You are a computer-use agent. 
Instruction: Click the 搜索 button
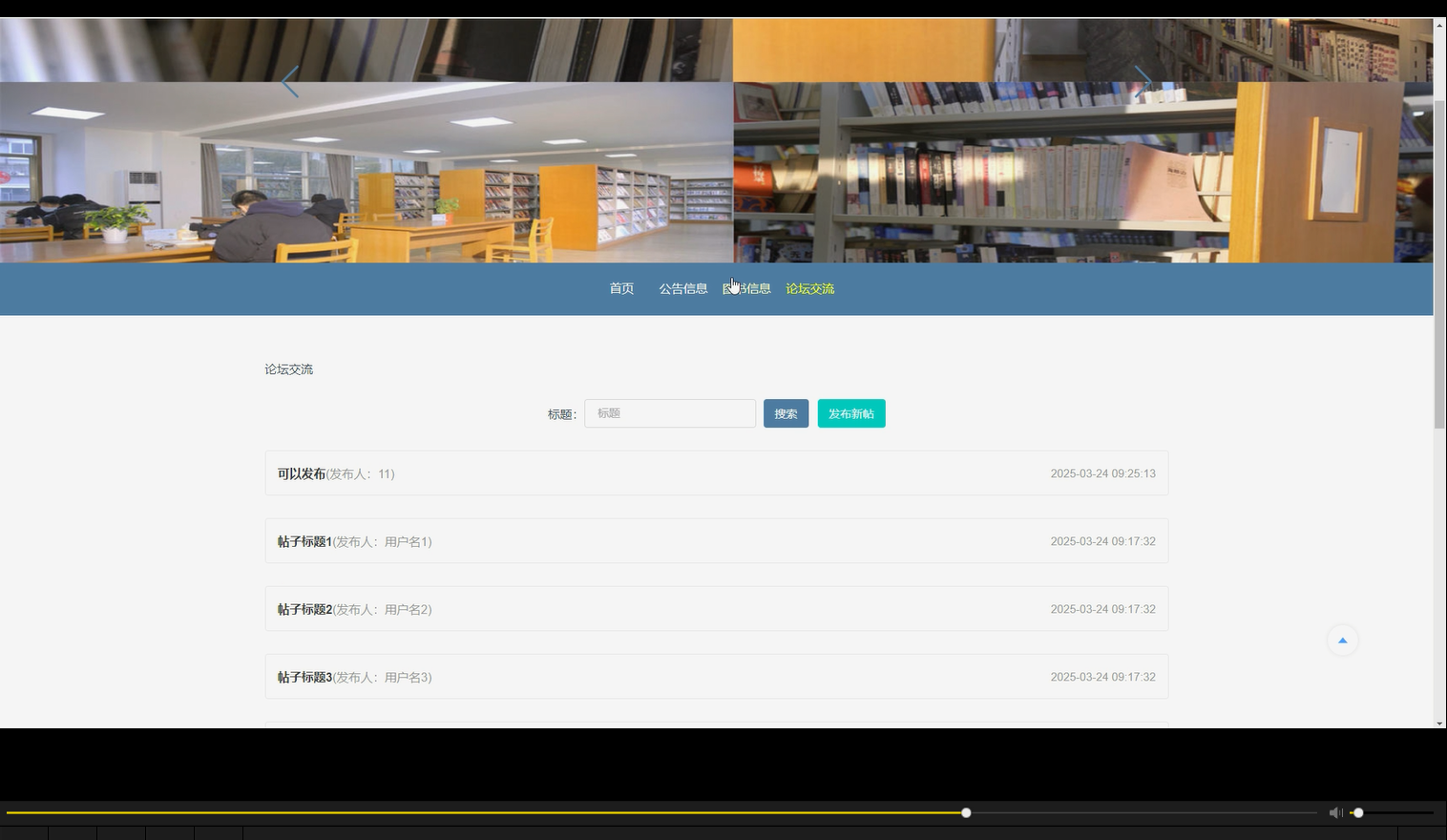786,413
